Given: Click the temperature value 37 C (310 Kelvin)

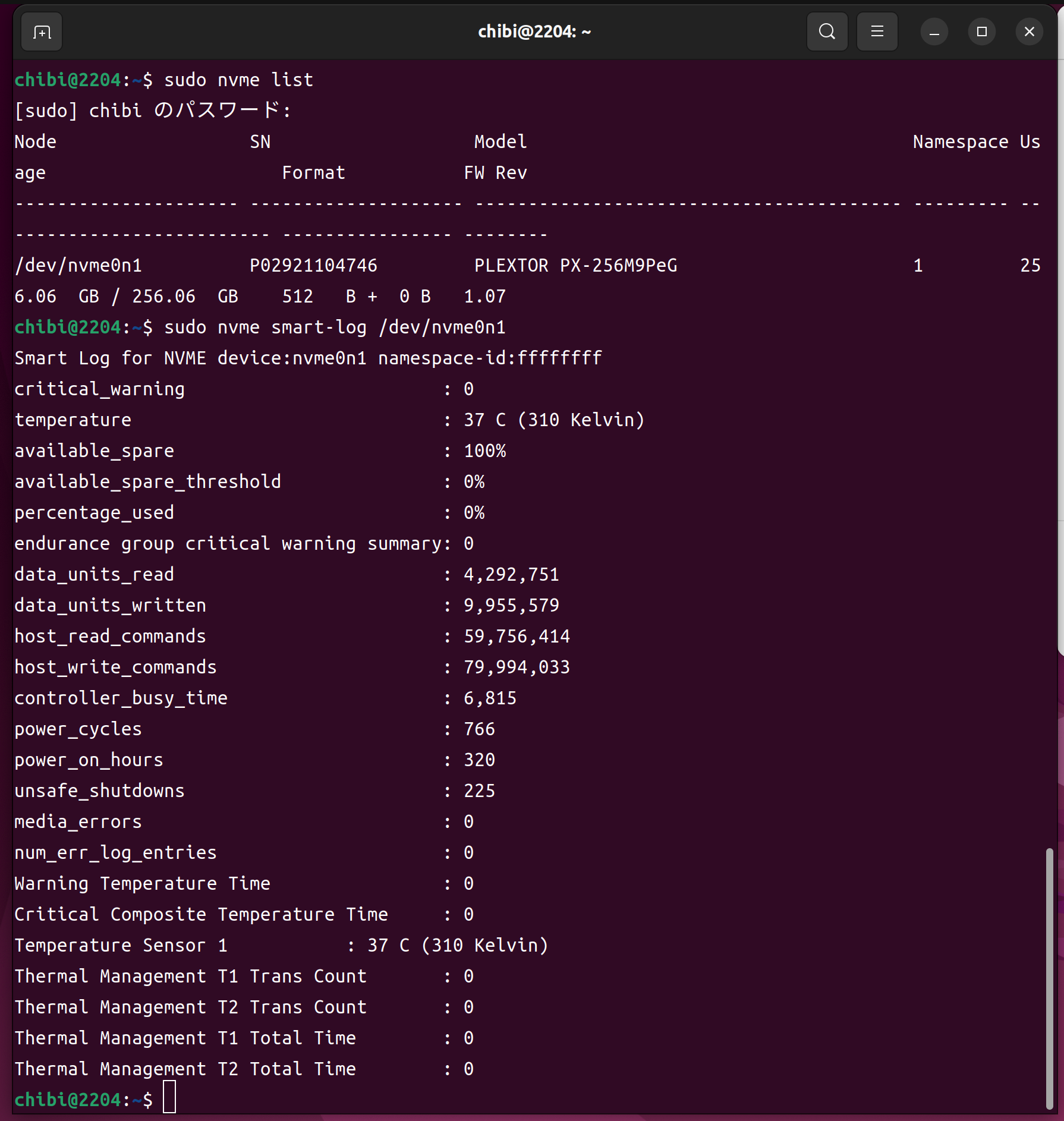Looking at the screenshot, I should (x=553, y=420).
